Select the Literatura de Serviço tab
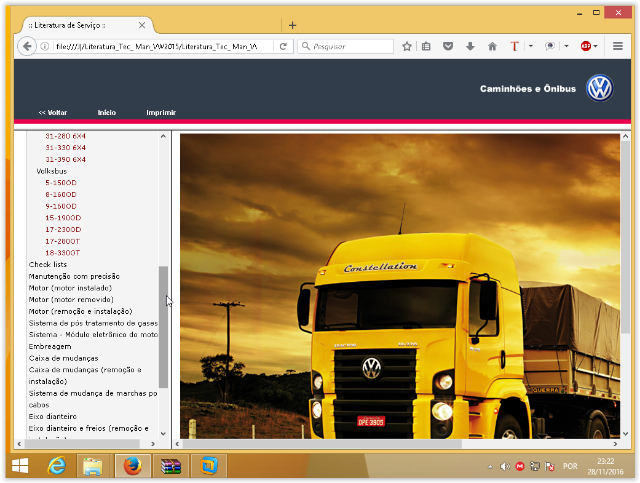Viewport: 640px width, 483px height. click(x=87, y=25)
